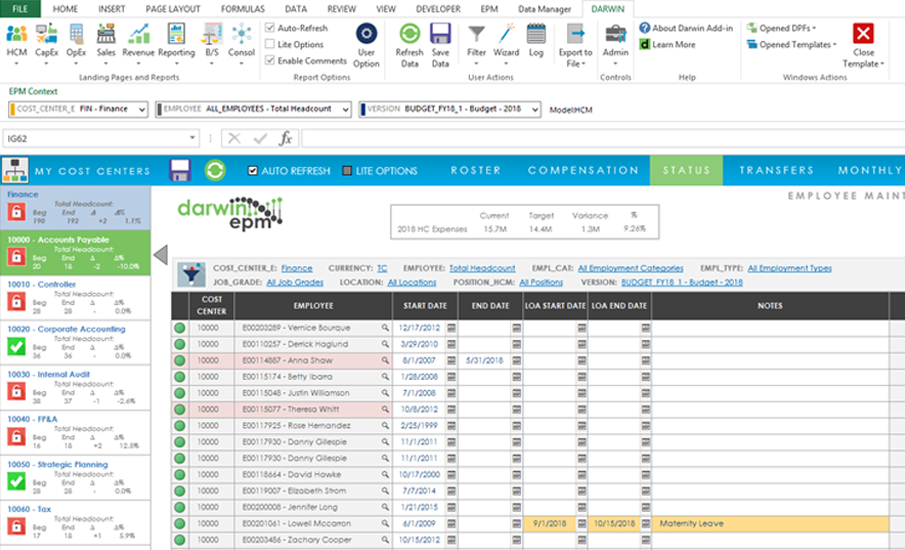Open the Learn More help link
Image resolution: width=905 pixels, height=550 pixels.
pyautogui.click(x=667, y=44)
